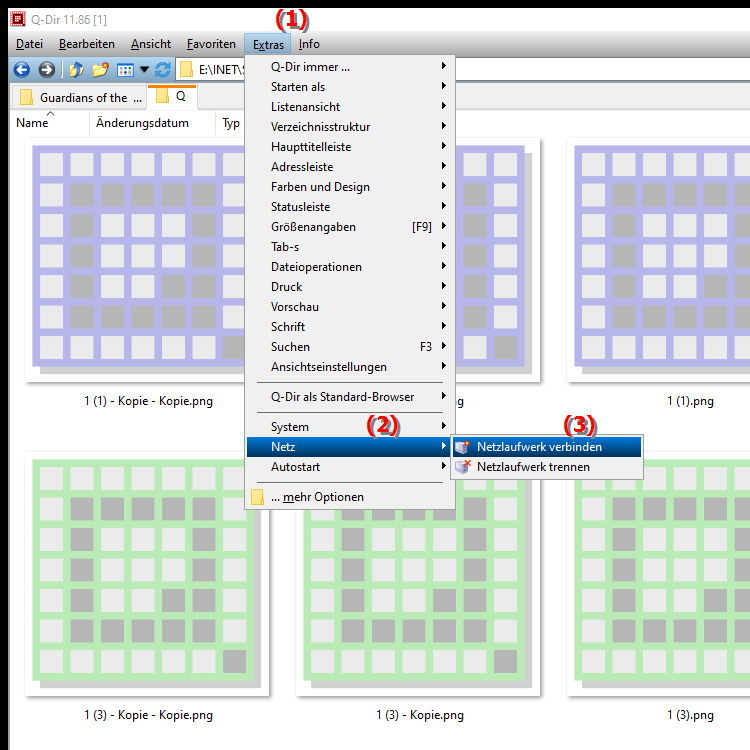Viewport: 750px width, 750px height.
Task: Open the Favoriten menu
Action: pyautogui.click(x=211, y=44)
